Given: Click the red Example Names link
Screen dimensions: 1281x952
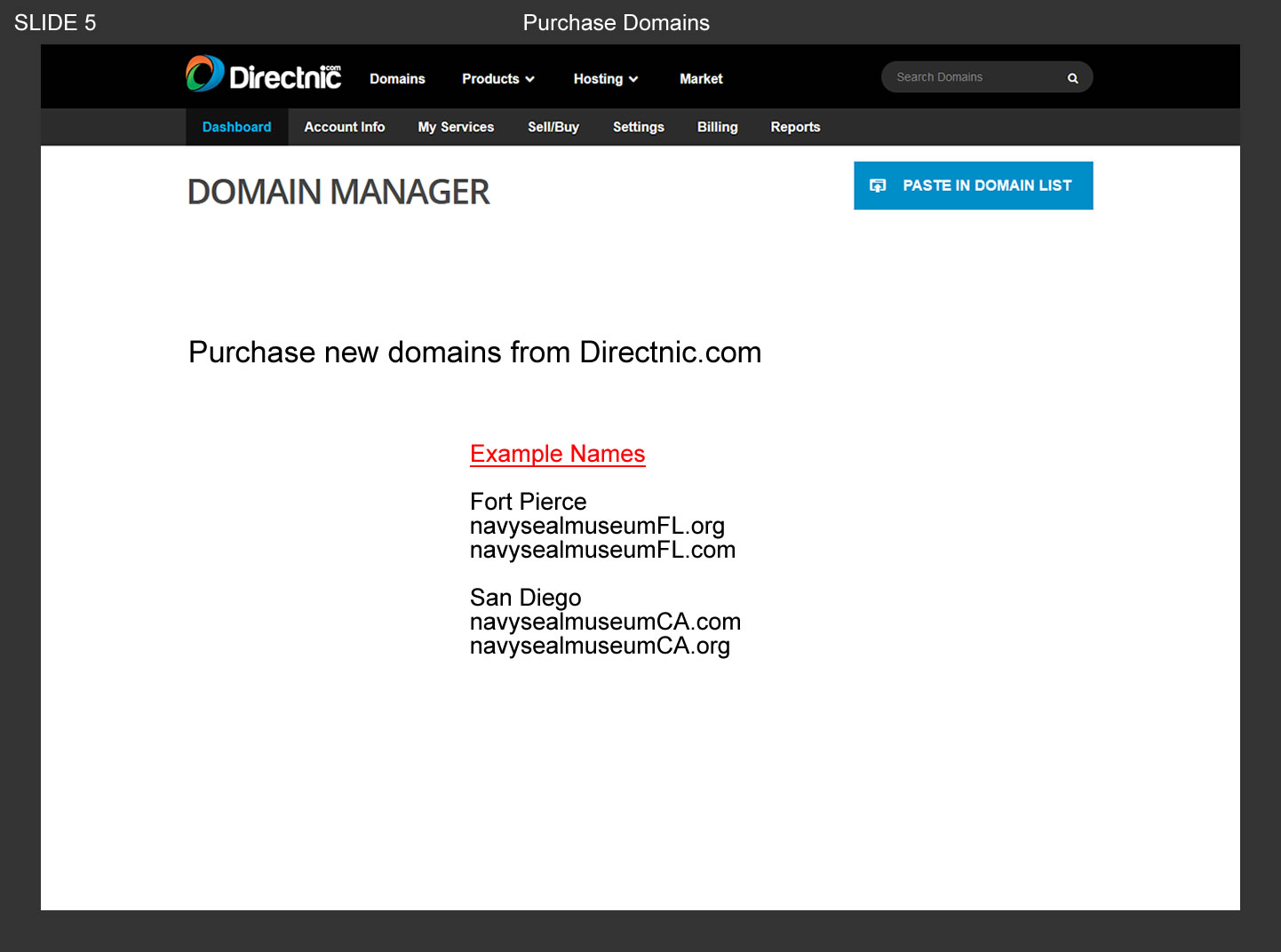Looking at the screenshot, I should tap(557, 454).
